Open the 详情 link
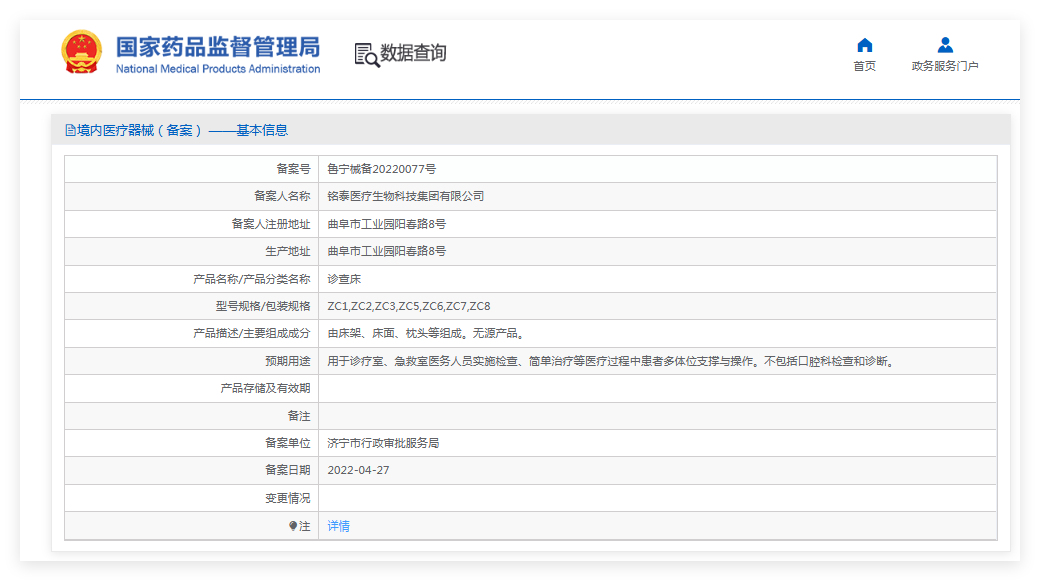 click(x=338, y=526)
